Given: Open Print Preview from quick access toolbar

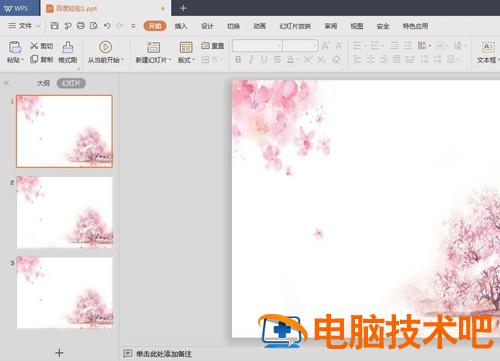Looking at the screenshot, I should pos(94,26).
